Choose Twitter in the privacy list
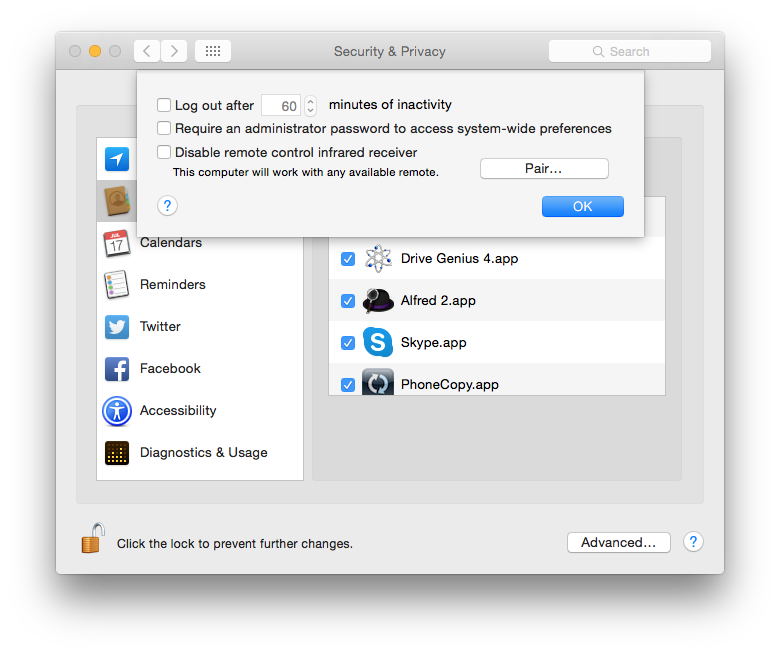Viewport: 780px width, 654px height. coord(160,327)
